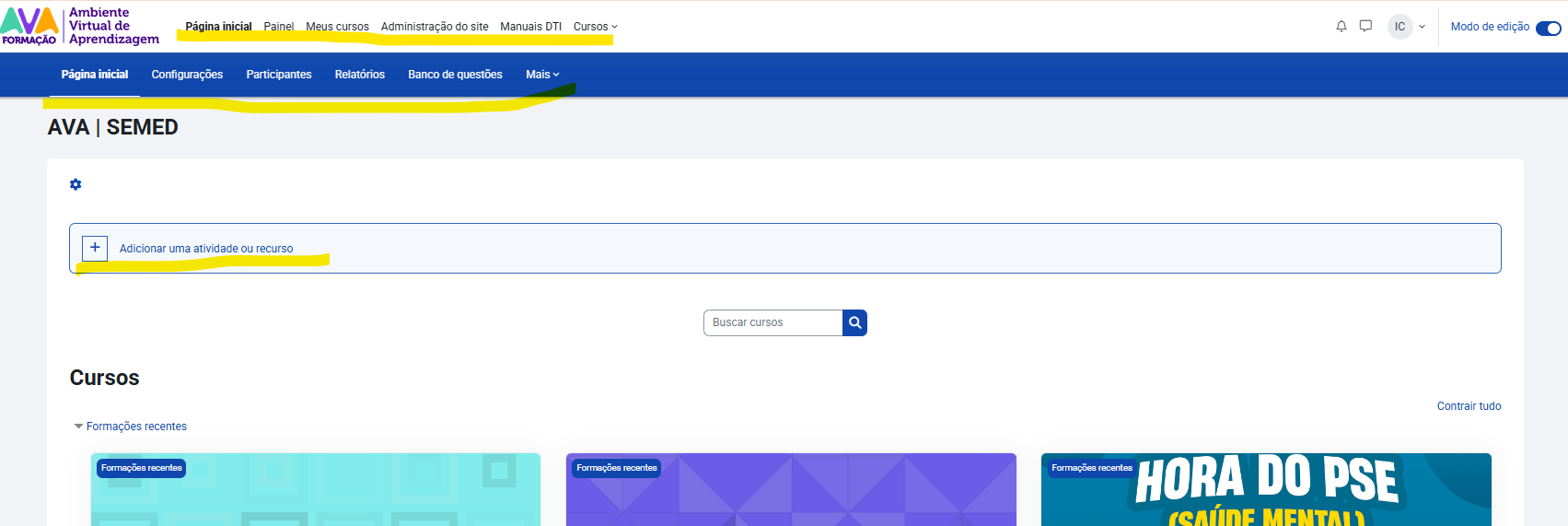Click the Cursos section heading
The image size is (1568, 526).
point(105,378)
